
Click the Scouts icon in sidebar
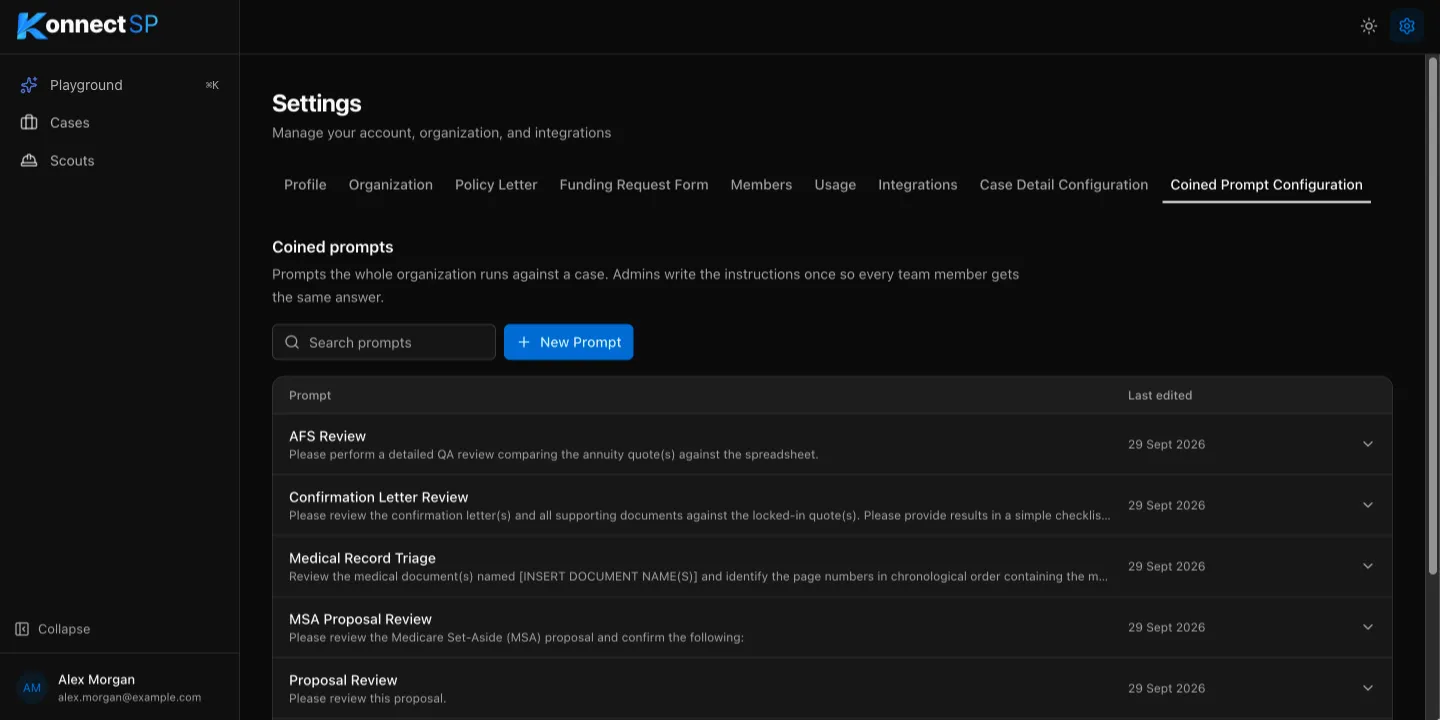(x=29, y=161)
